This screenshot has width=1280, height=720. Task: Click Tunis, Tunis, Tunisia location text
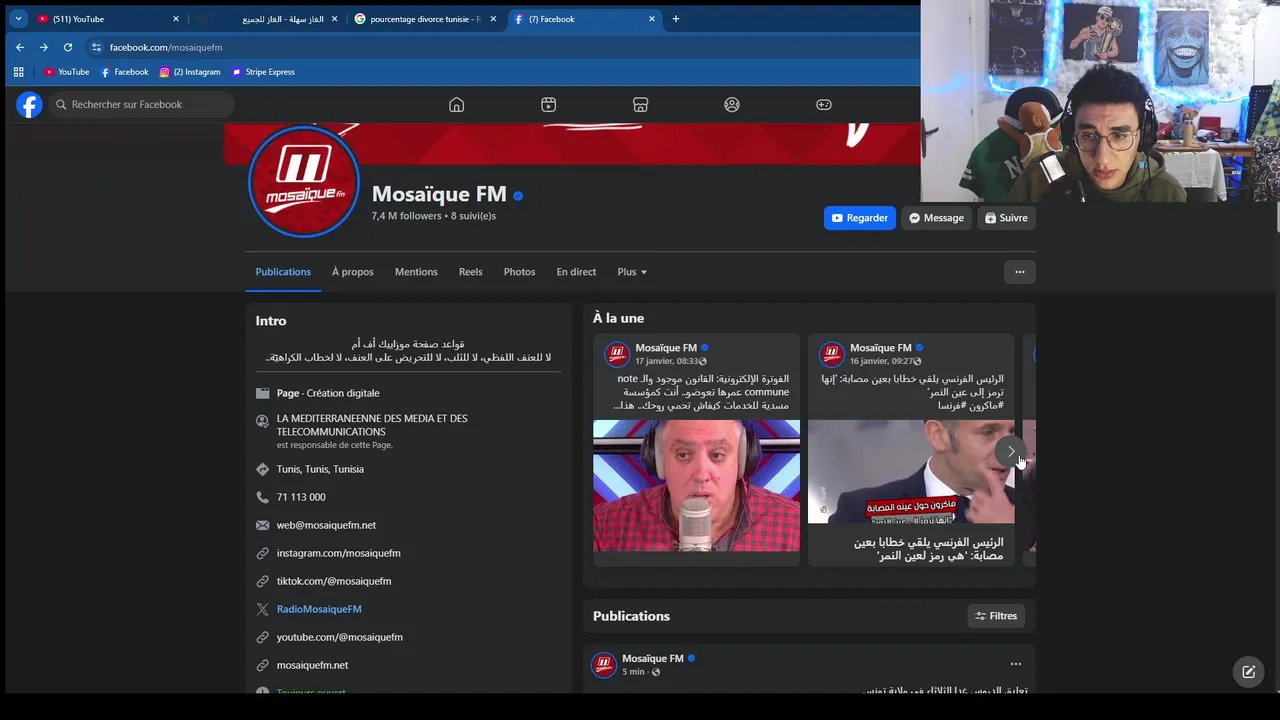coord(320,469)
